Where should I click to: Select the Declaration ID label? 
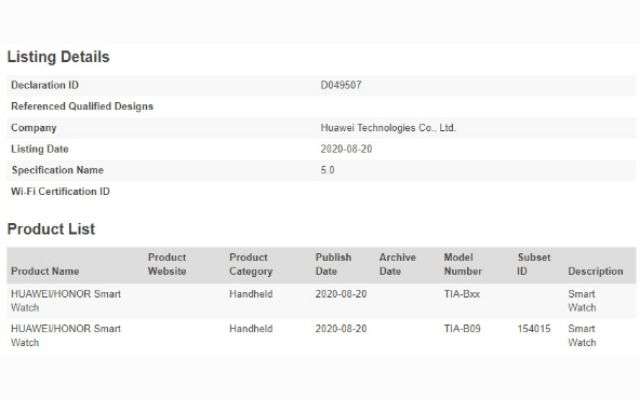click(x=44, y=85)
